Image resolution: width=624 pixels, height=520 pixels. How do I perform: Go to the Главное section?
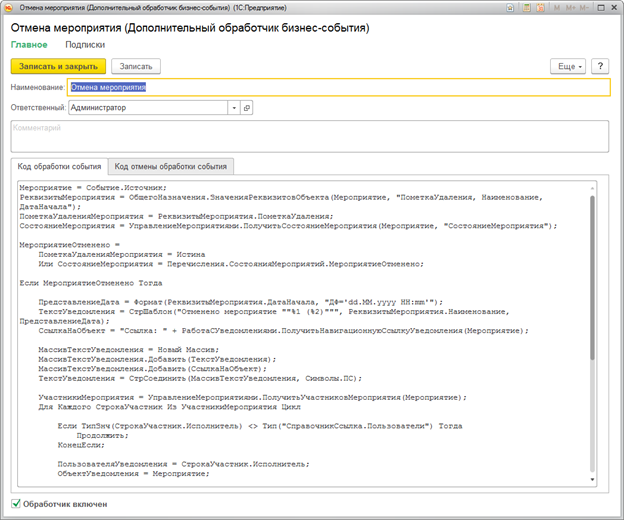28,44
